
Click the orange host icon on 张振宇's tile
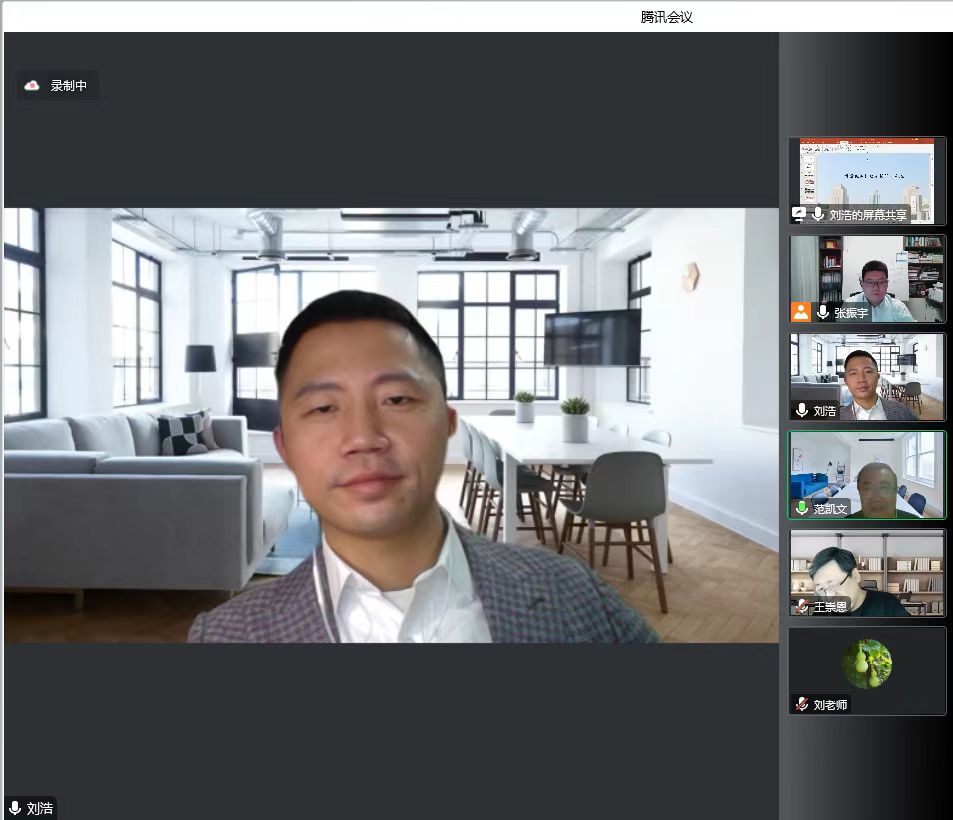click(801, 312)
